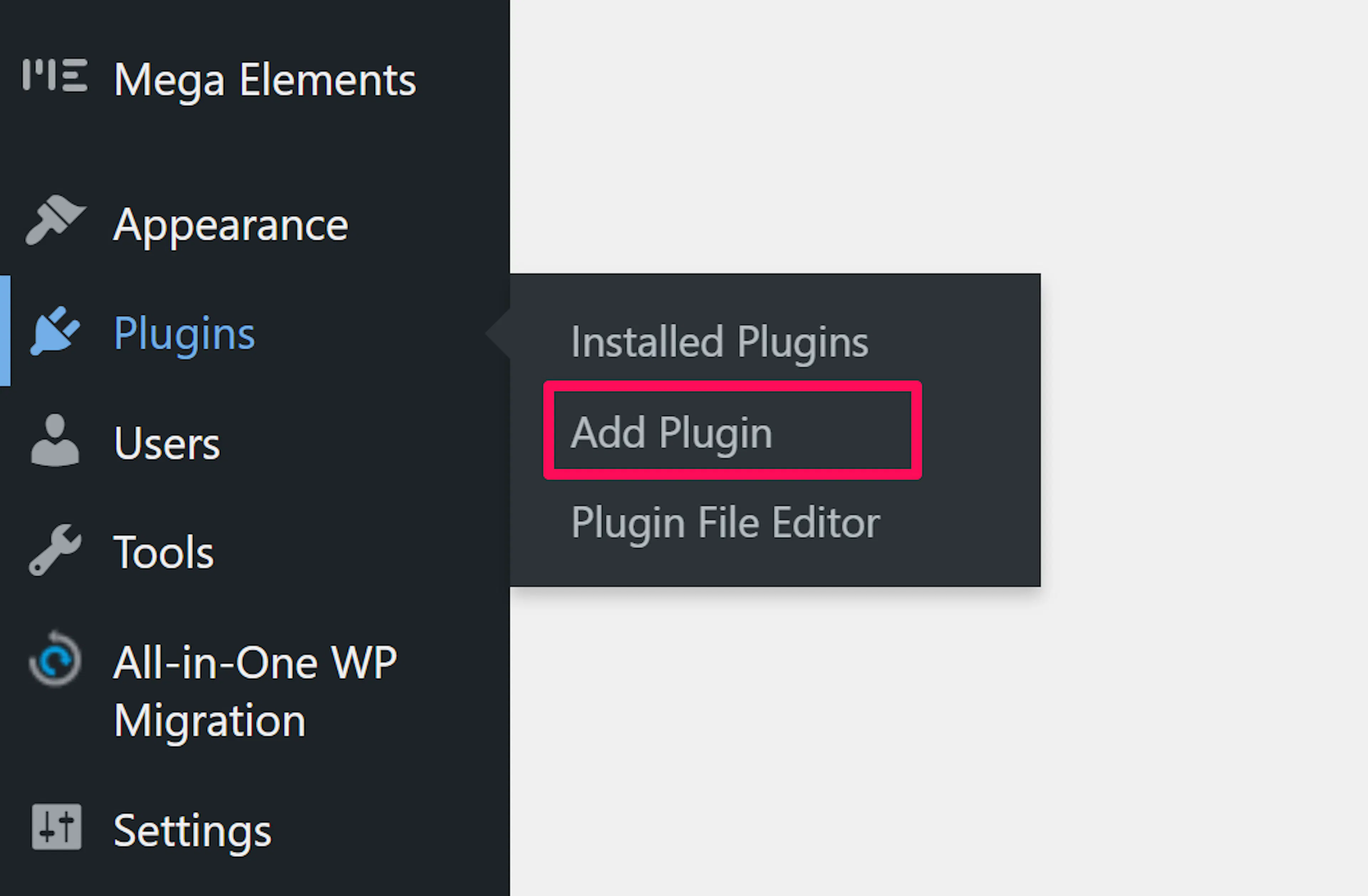Screen dimensions: 1368x896
Task: Click the Settings sliders icon
Action: pos(56,827)
